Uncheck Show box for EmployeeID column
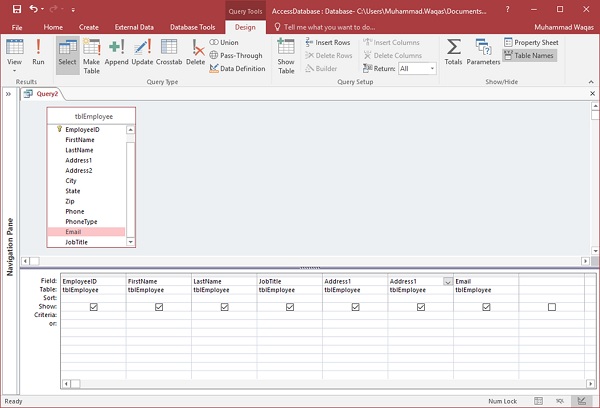 click(x=93, y=307)
